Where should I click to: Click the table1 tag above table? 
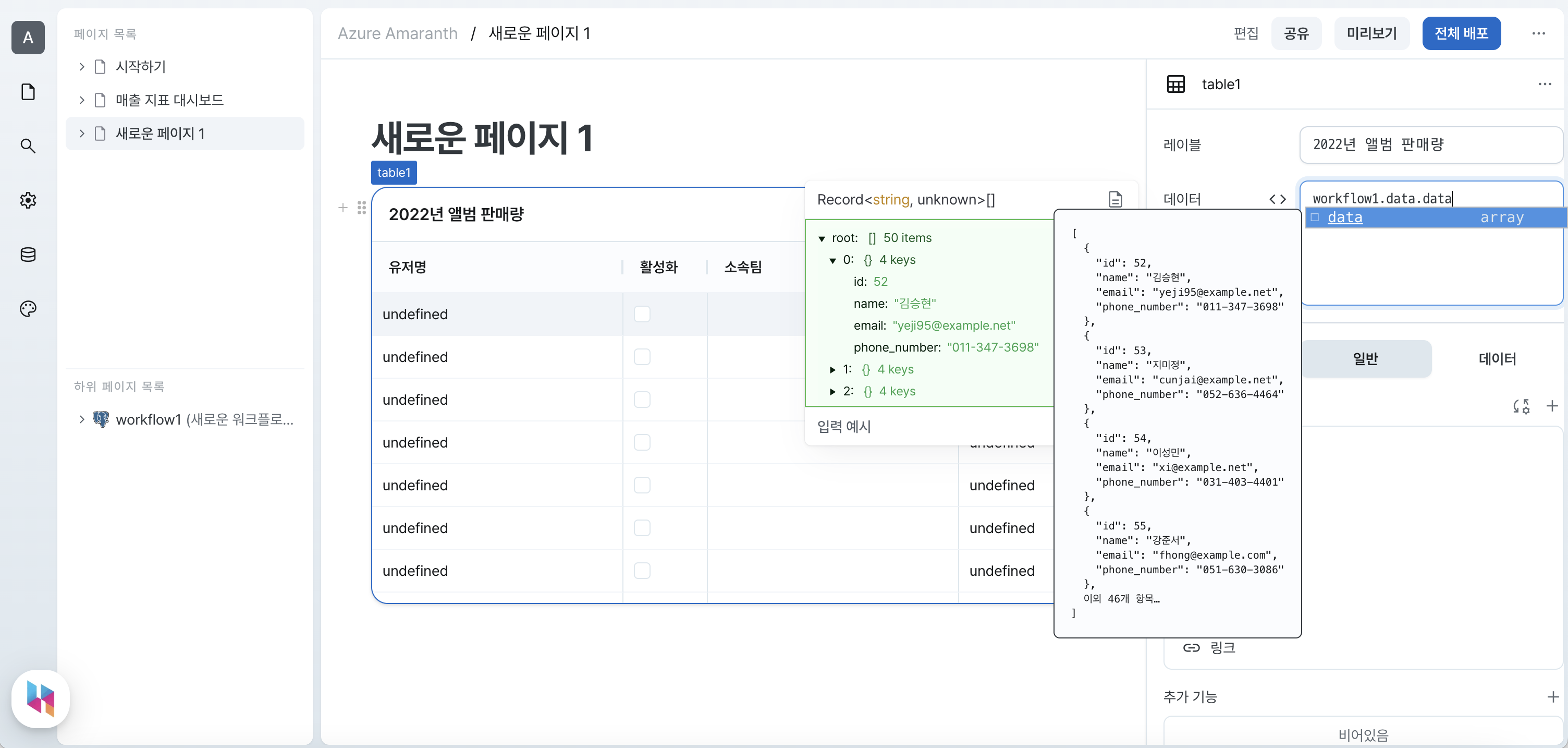pyautogui.click(x=394, y=172)
